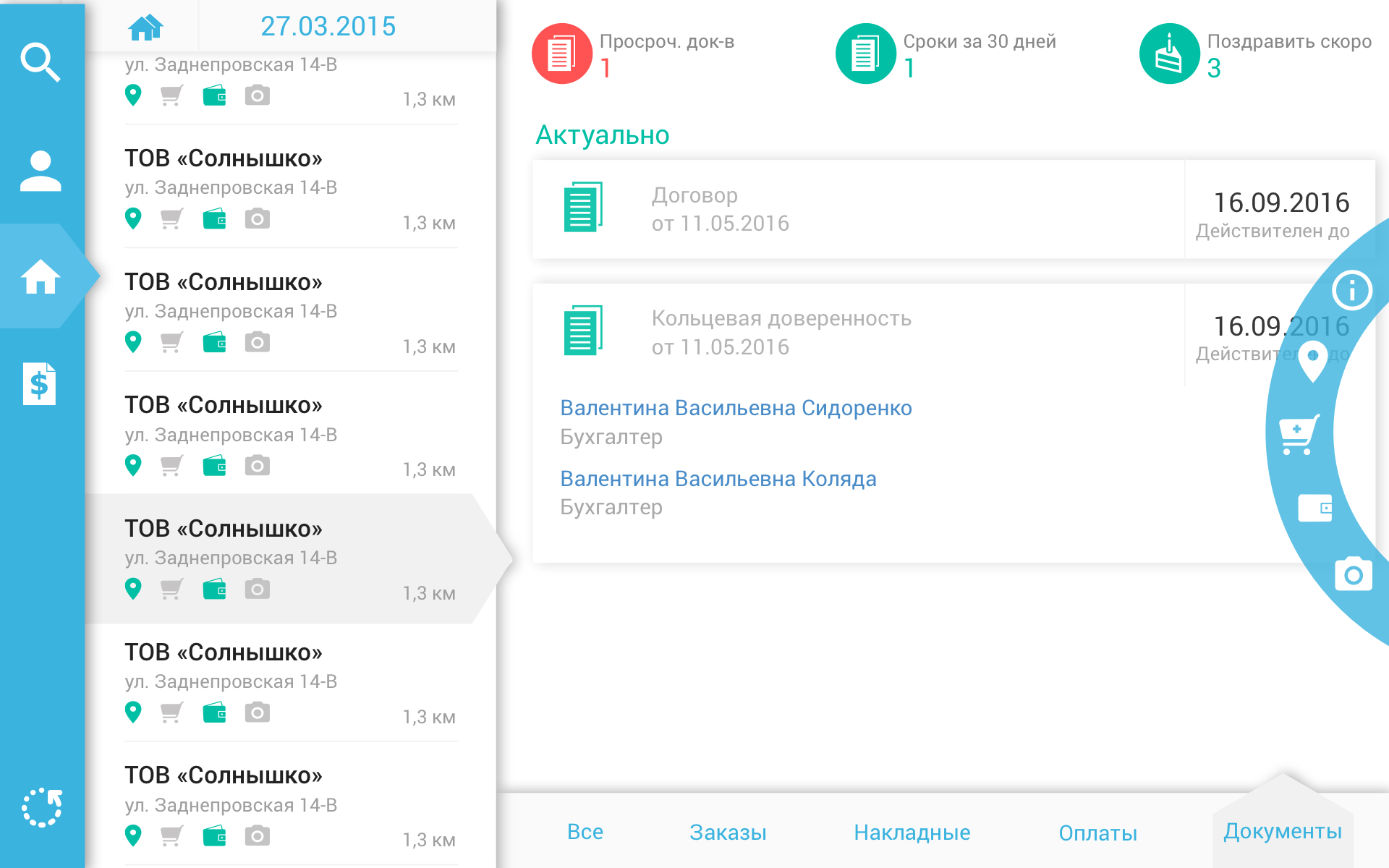Open 'Кольцевая доверенность' card title
The width and height of the screenshot is (1389, 868).
pos(781,318)
